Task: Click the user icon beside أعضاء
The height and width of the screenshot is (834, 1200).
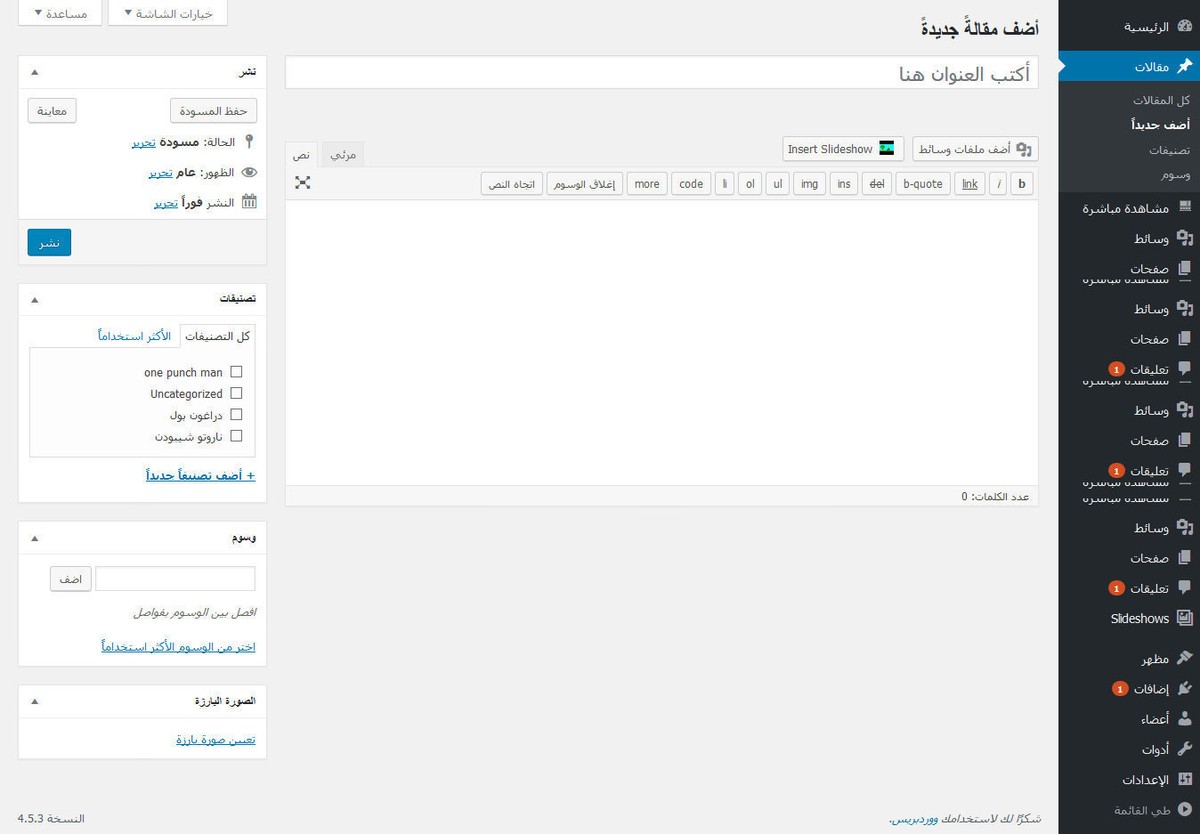Action: tap(1185, 718)
